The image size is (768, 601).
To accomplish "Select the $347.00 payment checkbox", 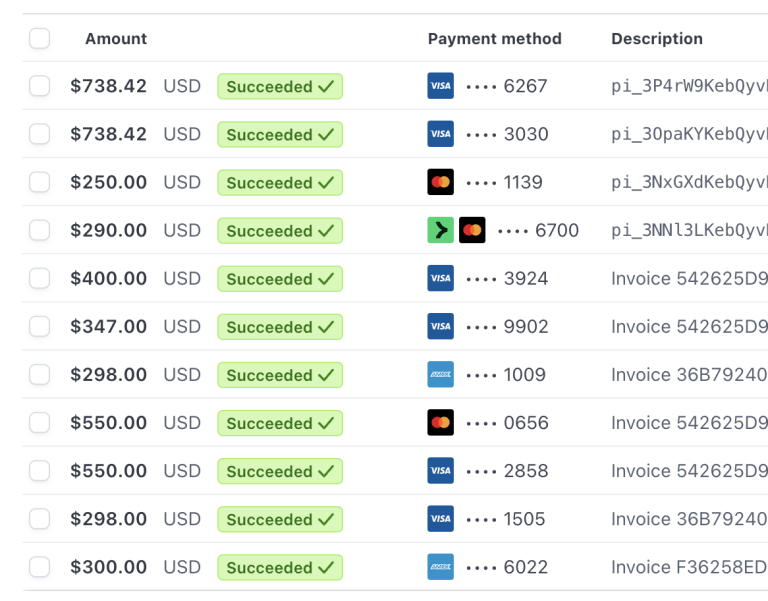I will (x=40, y=326).
